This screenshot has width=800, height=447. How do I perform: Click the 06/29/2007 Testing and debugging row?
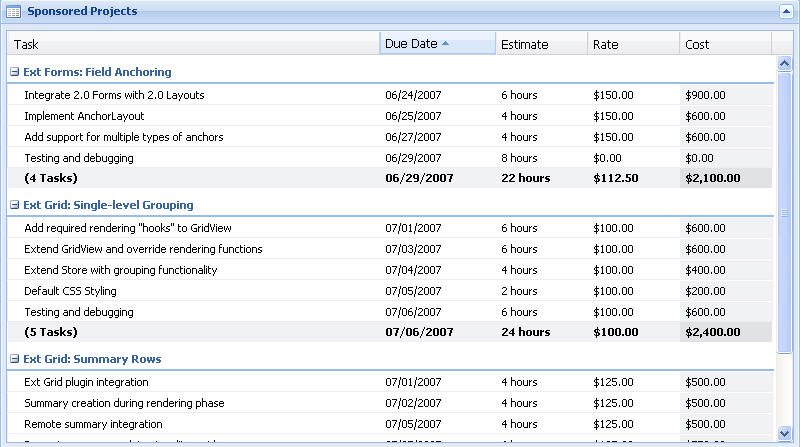pos(389,158)
